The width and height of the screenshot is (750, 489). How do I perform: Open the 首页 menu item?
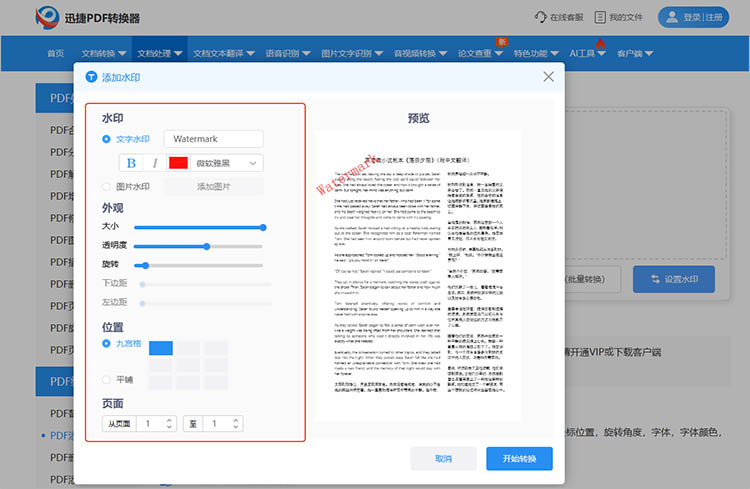pyautogui.click(x=56, y=54)
